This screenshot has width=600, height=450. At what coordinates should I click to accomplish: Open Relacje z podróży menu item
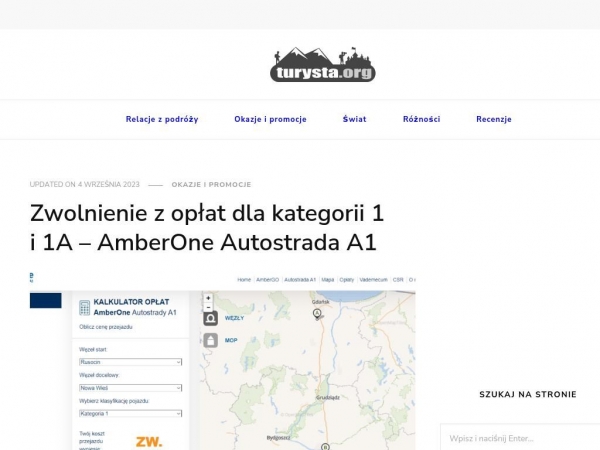[x=162, y=119]
